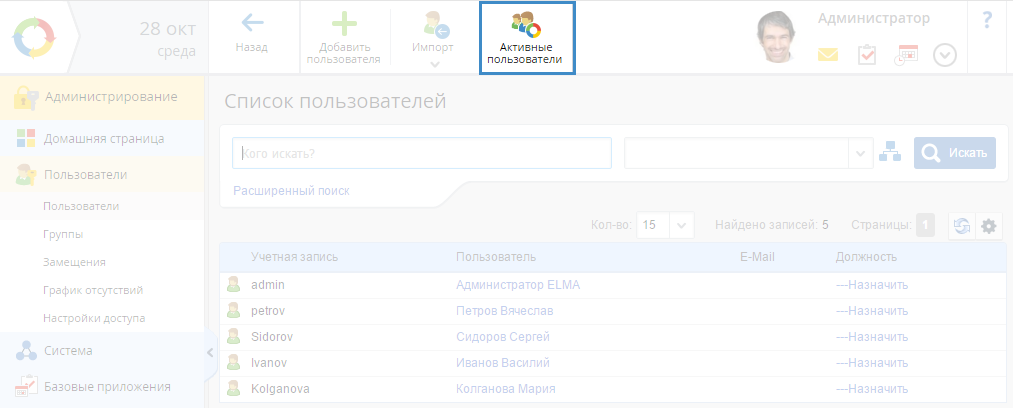Click the Базовые приложения icon
The image size is (1013, 408).
pos(26,386)
